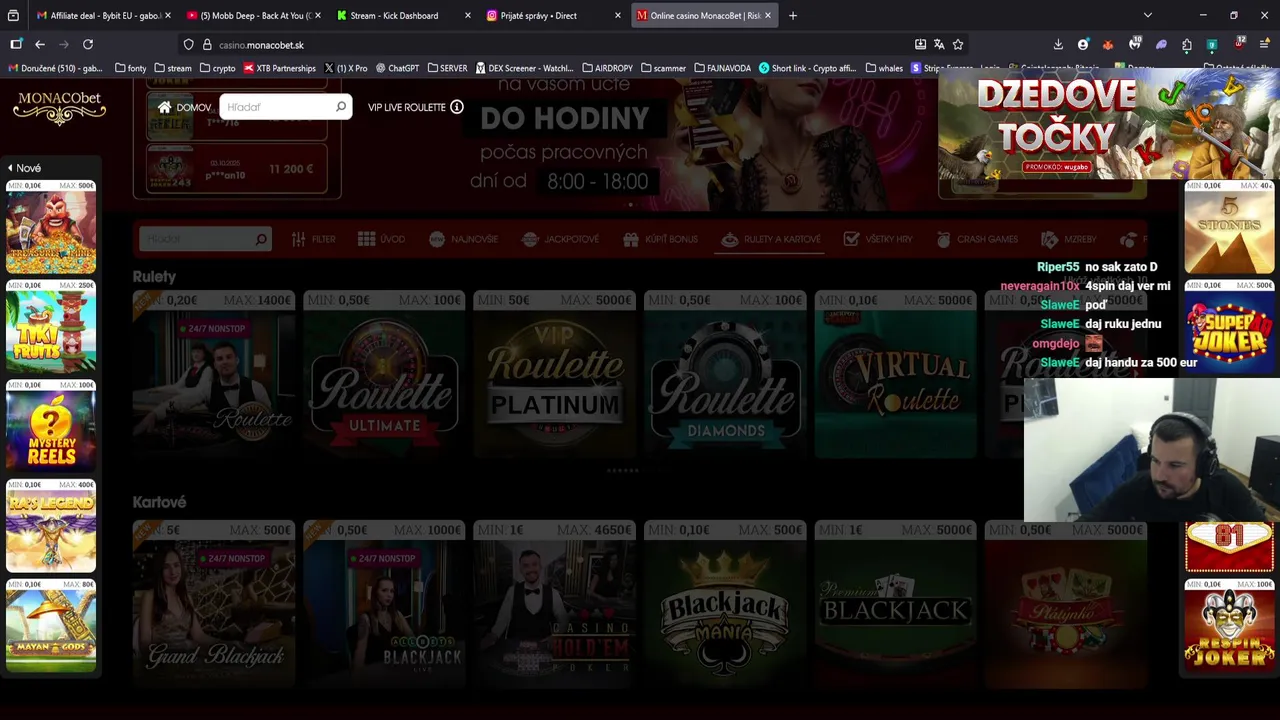Screen dimensions: 1280x720
Task: Open the Doručené Gmail bookmark
Action: 55,68
